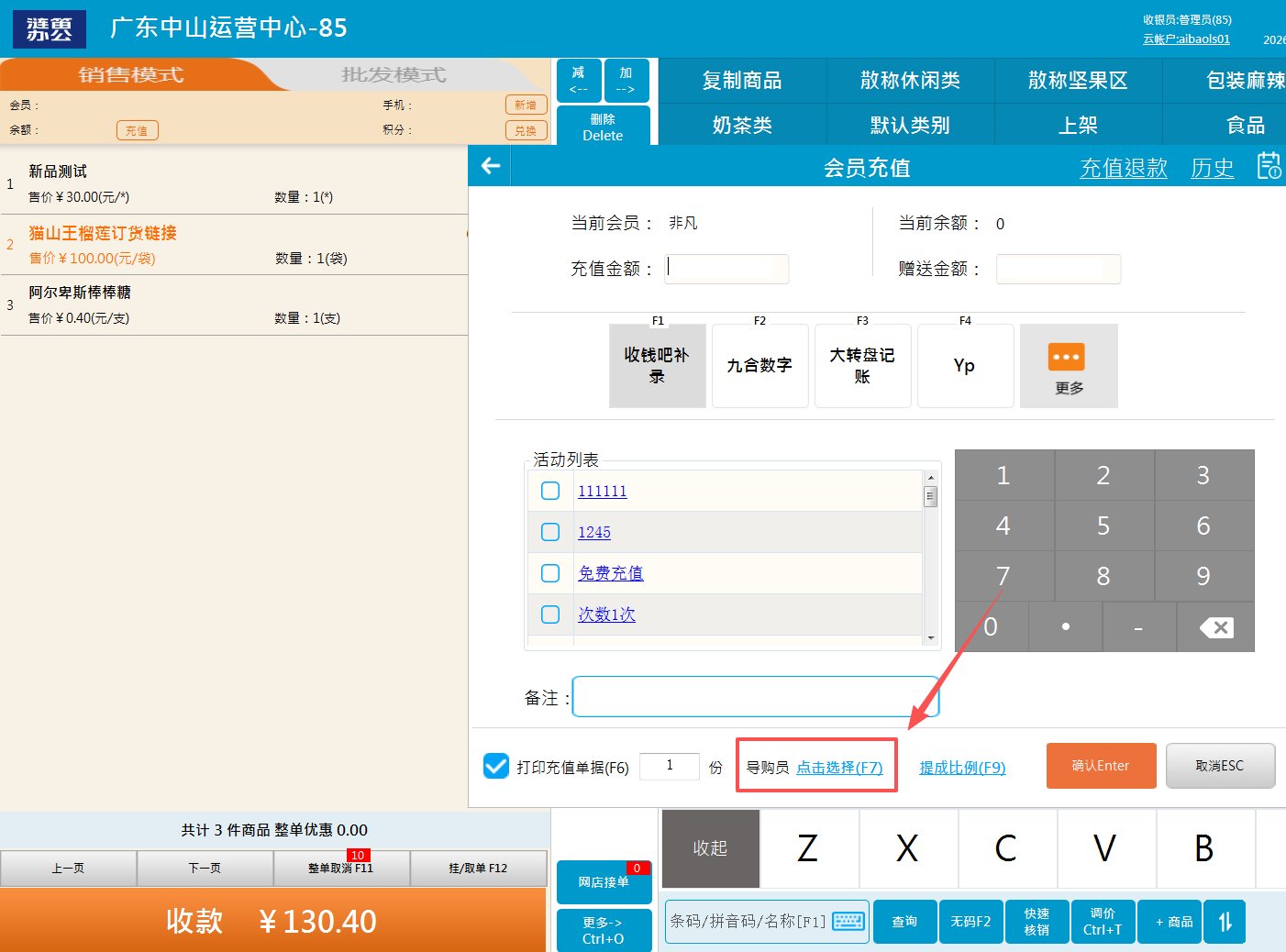Viewport: 1286px width, 952px height.
Task: Click the 加 increase quantity button
Action: (x=626, y=80)
